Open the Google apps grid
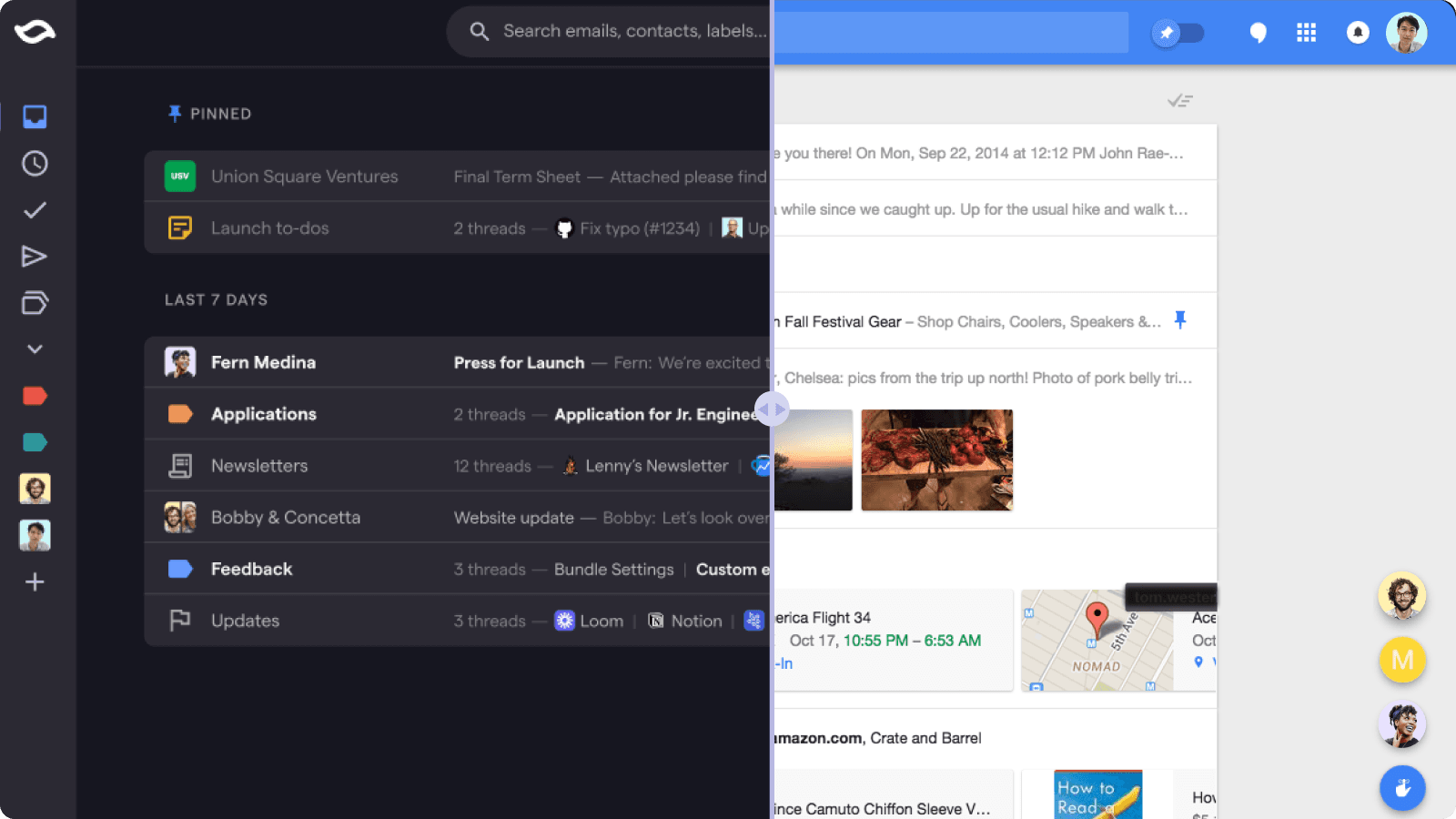1456x819 pixels. tap(1306, 34)
